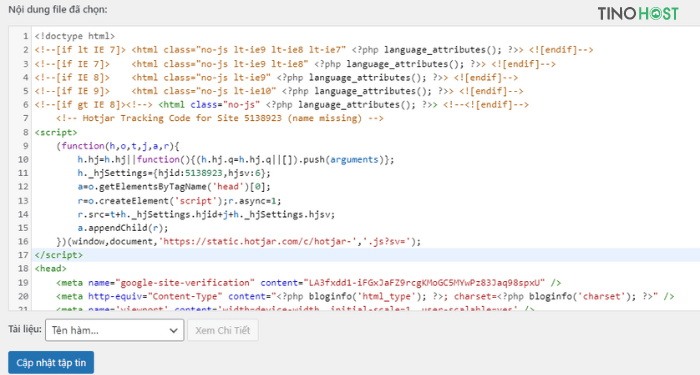The width and height of the screenshot is (700, 375).
Task: Click the '[if IE 7]' conditional comment line
Action: [x=295, y=64]
